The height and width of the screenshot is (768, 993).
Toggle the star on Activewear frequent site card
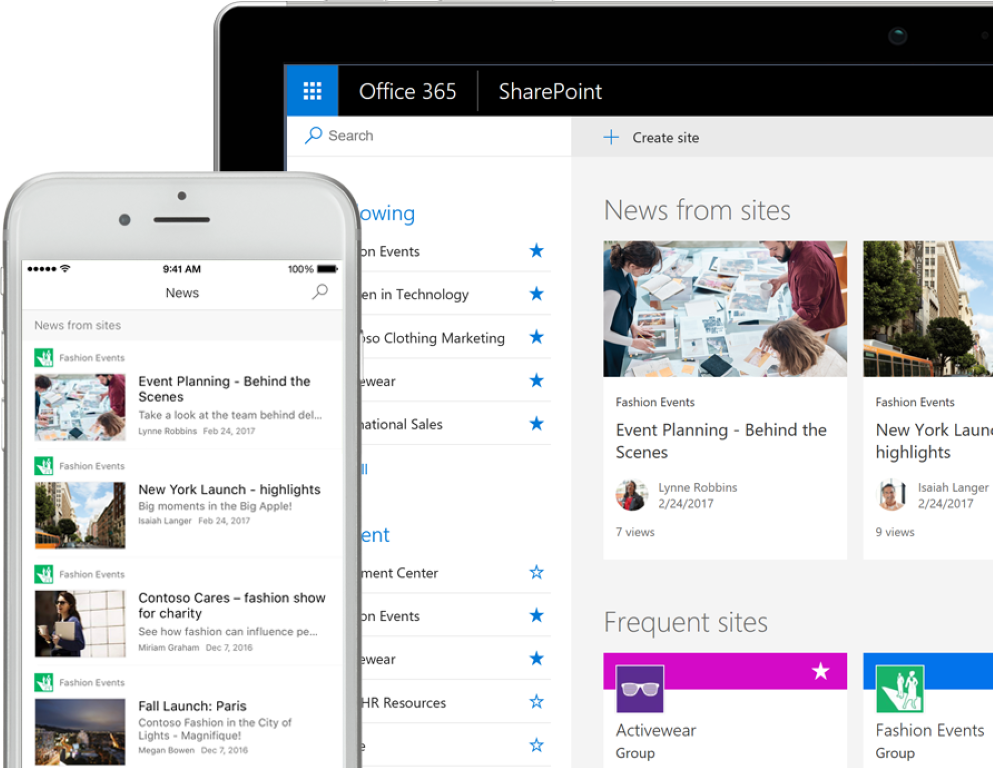click(821, 671)
